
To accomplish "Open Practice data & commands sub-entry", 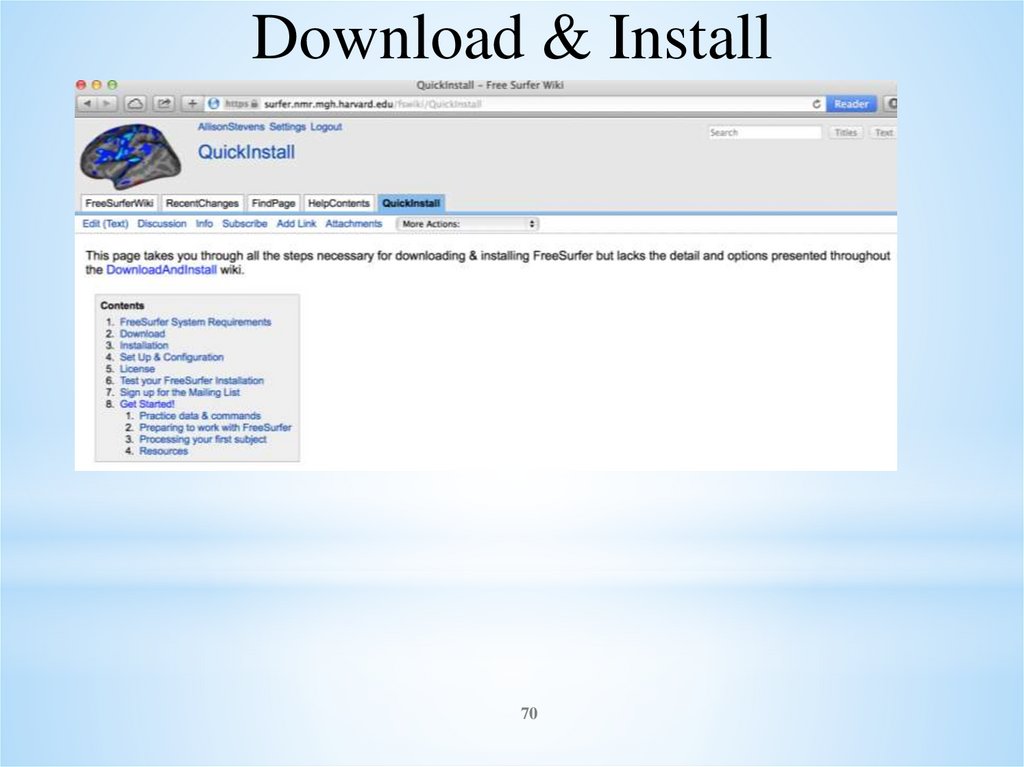I will 200,416.
